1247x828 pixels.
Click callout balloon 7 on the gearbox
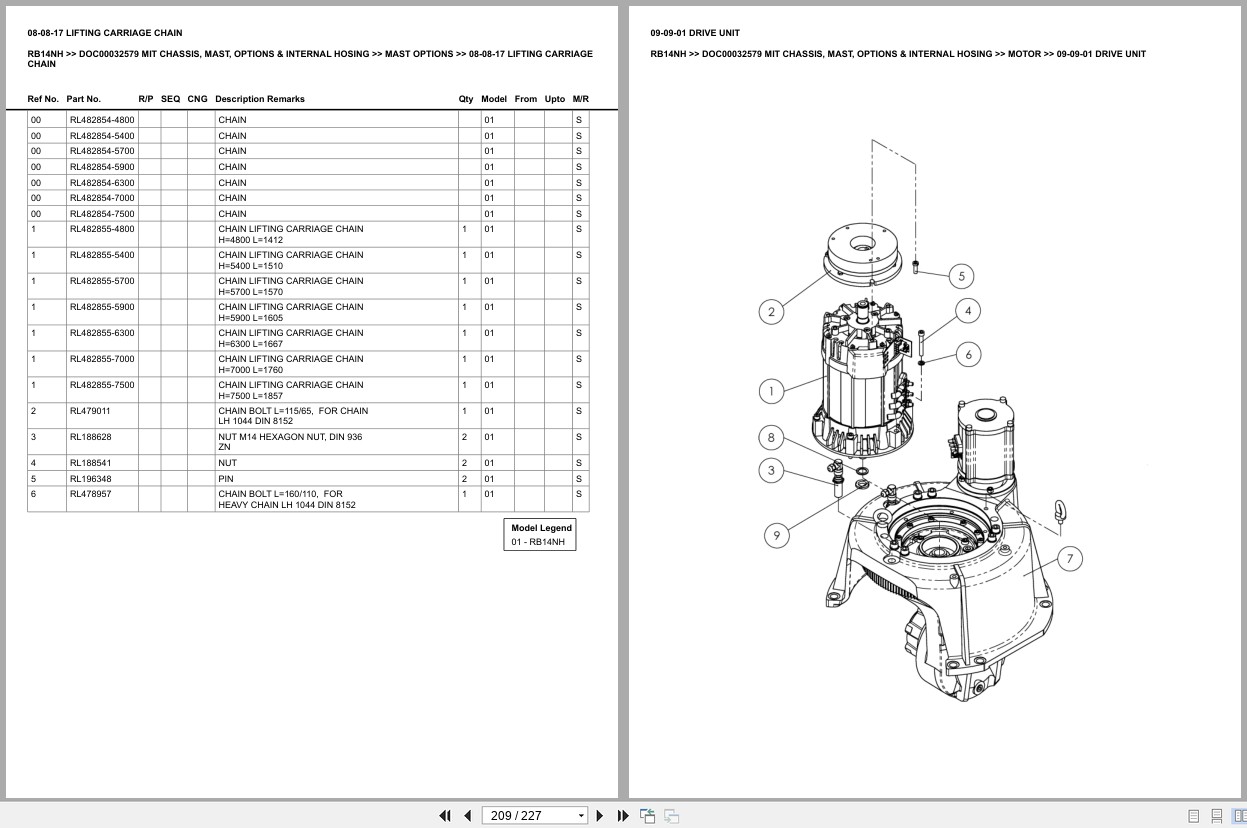coord(1069,559)
